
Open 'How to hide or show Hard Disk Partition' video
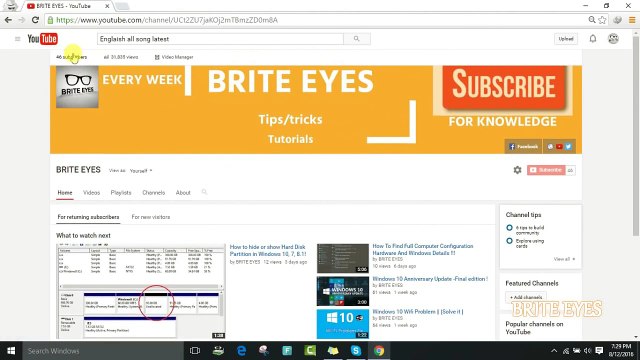pos(268,250)
